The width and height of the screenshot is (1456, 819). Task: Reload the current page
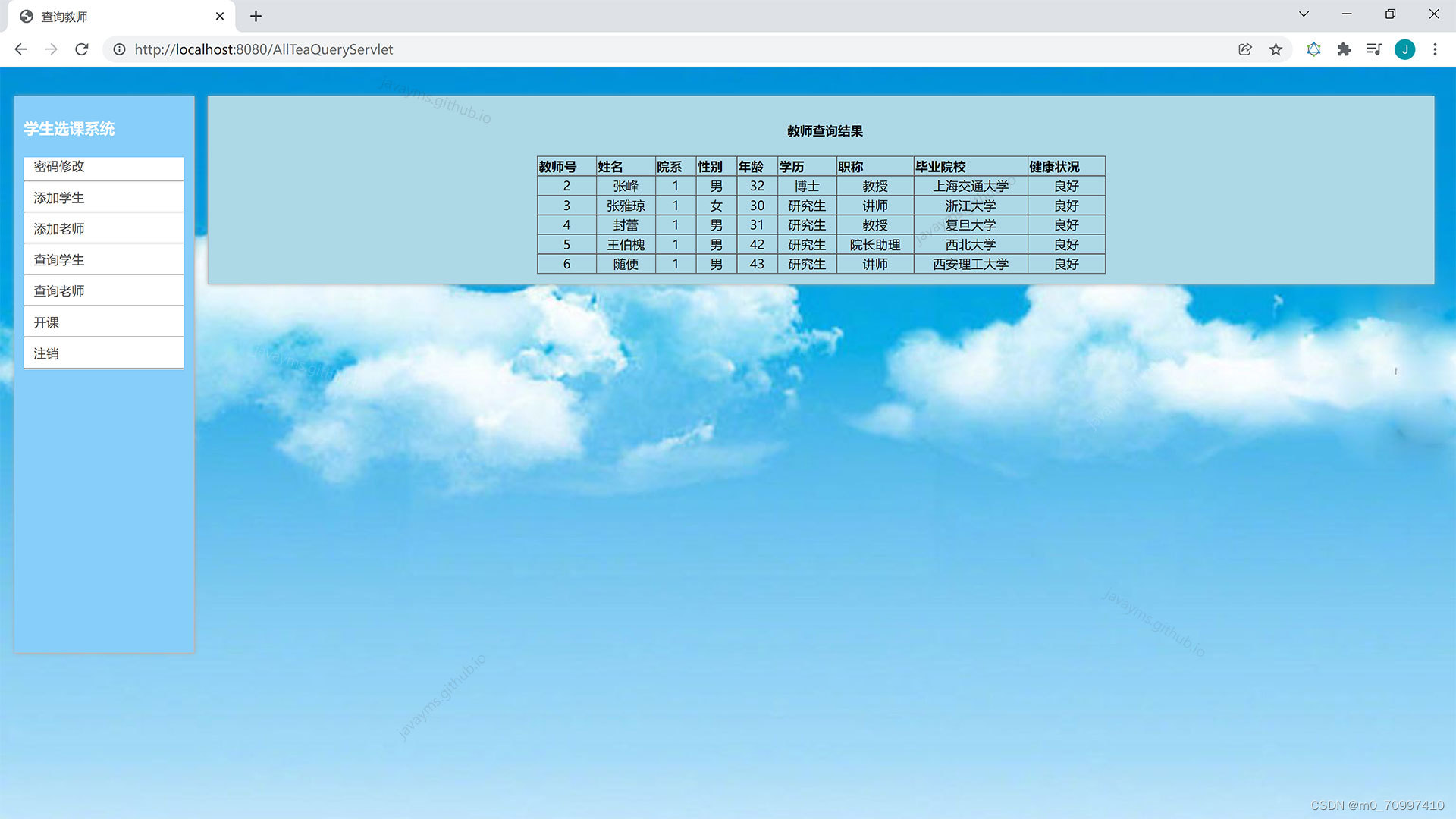point(82,49)
